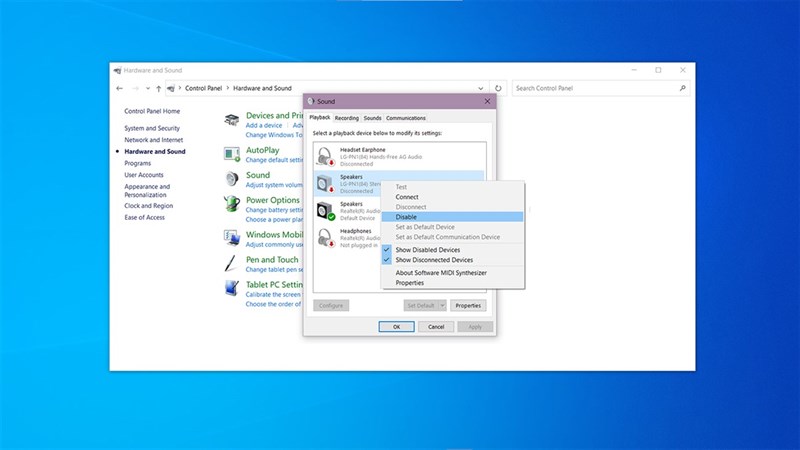Open Appearance and Personalization link

pyautogui.click(x=147, y=191)
